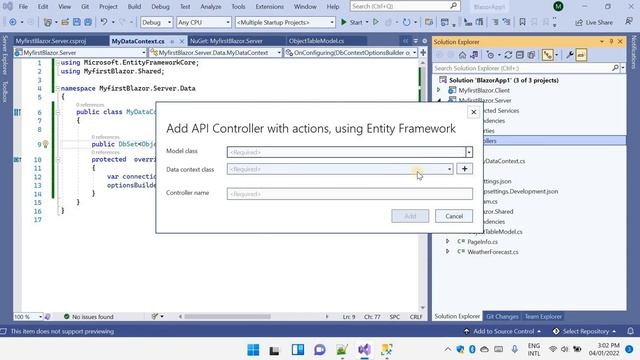
Task: Click the Live Share icon
Action: (579, 22)
